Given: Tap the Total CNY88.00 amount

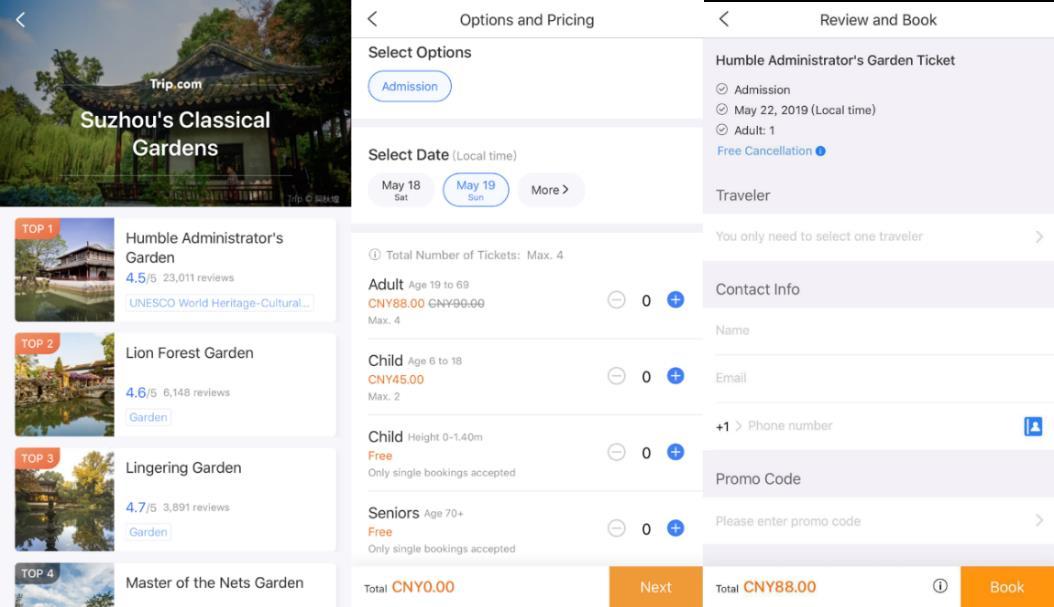Looking at the screenshot, I should 780,587.
